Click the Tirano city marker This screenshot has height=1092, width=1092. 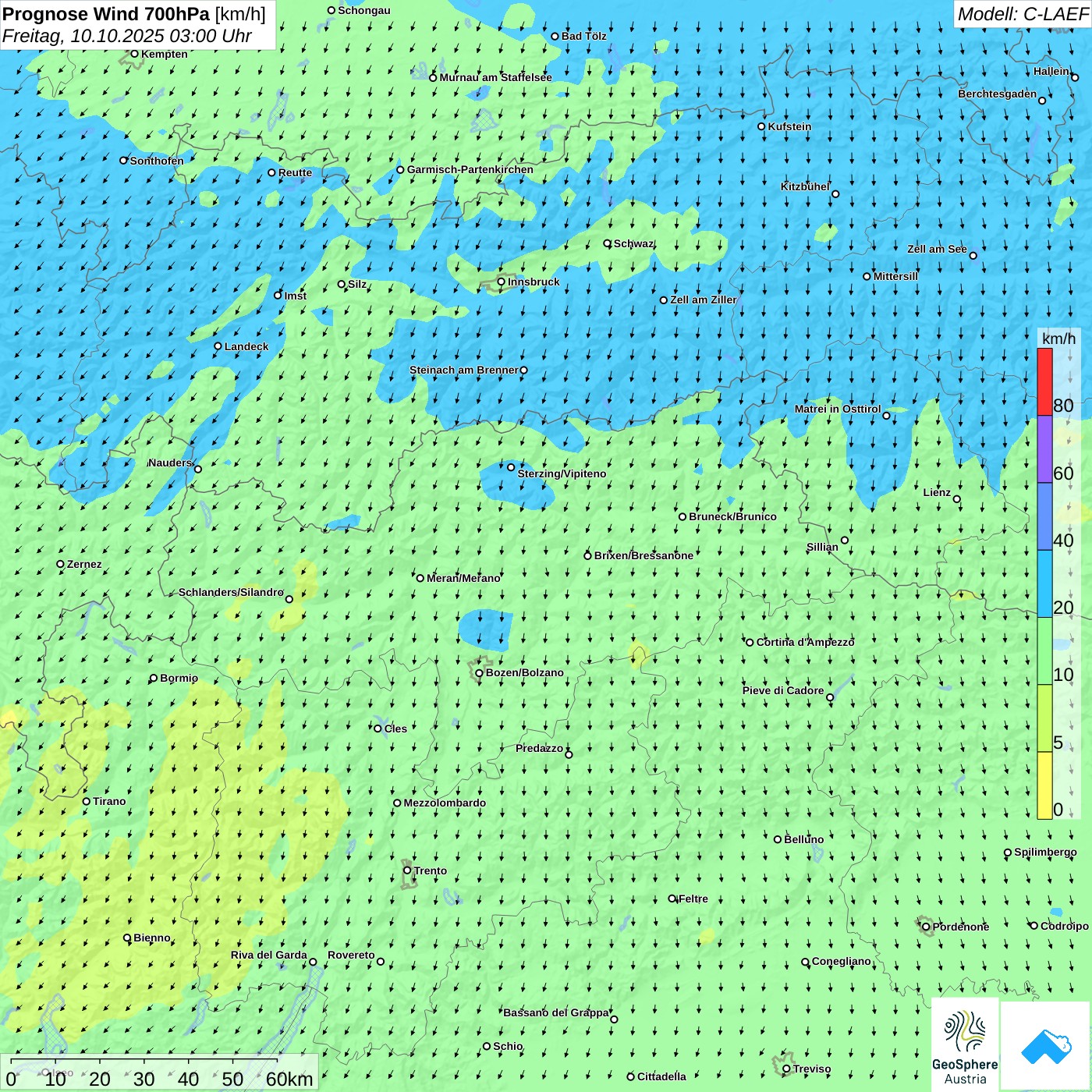tap(87, 801)
